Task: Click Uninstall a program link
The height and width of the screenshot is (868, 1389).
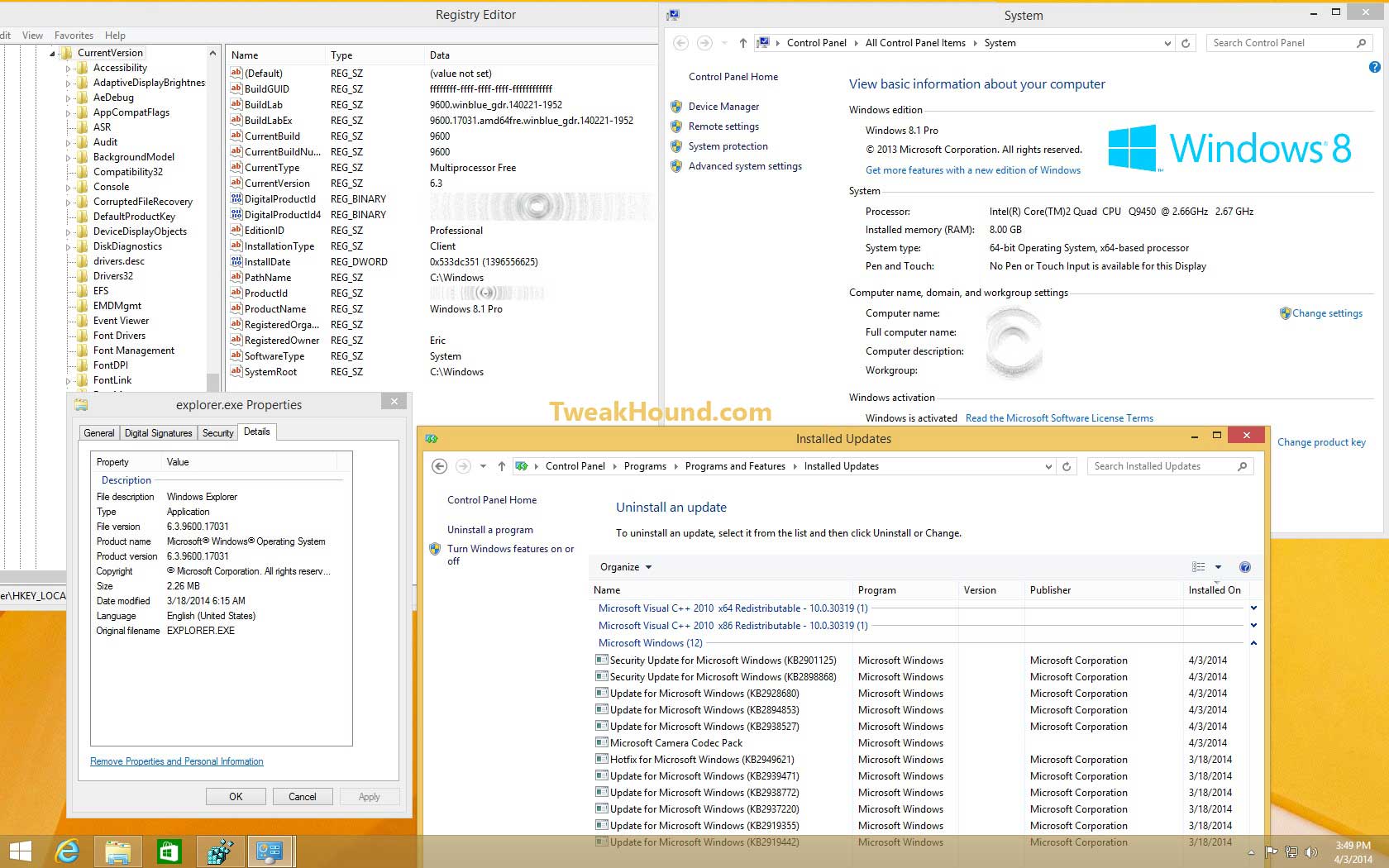Action: point(490,530)
